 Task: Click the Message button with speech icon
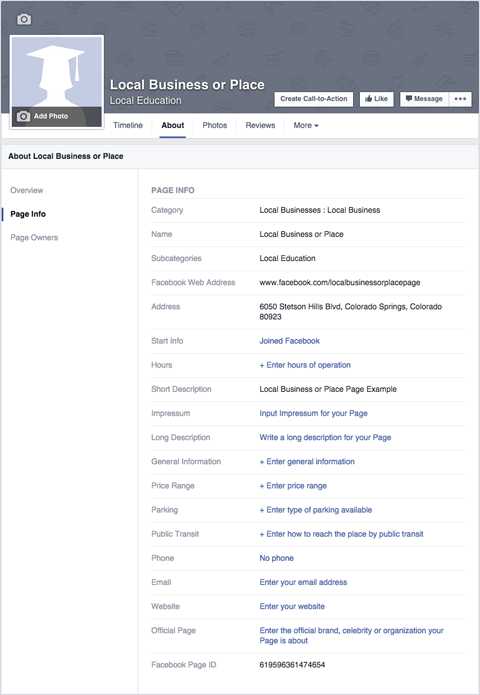424,99
